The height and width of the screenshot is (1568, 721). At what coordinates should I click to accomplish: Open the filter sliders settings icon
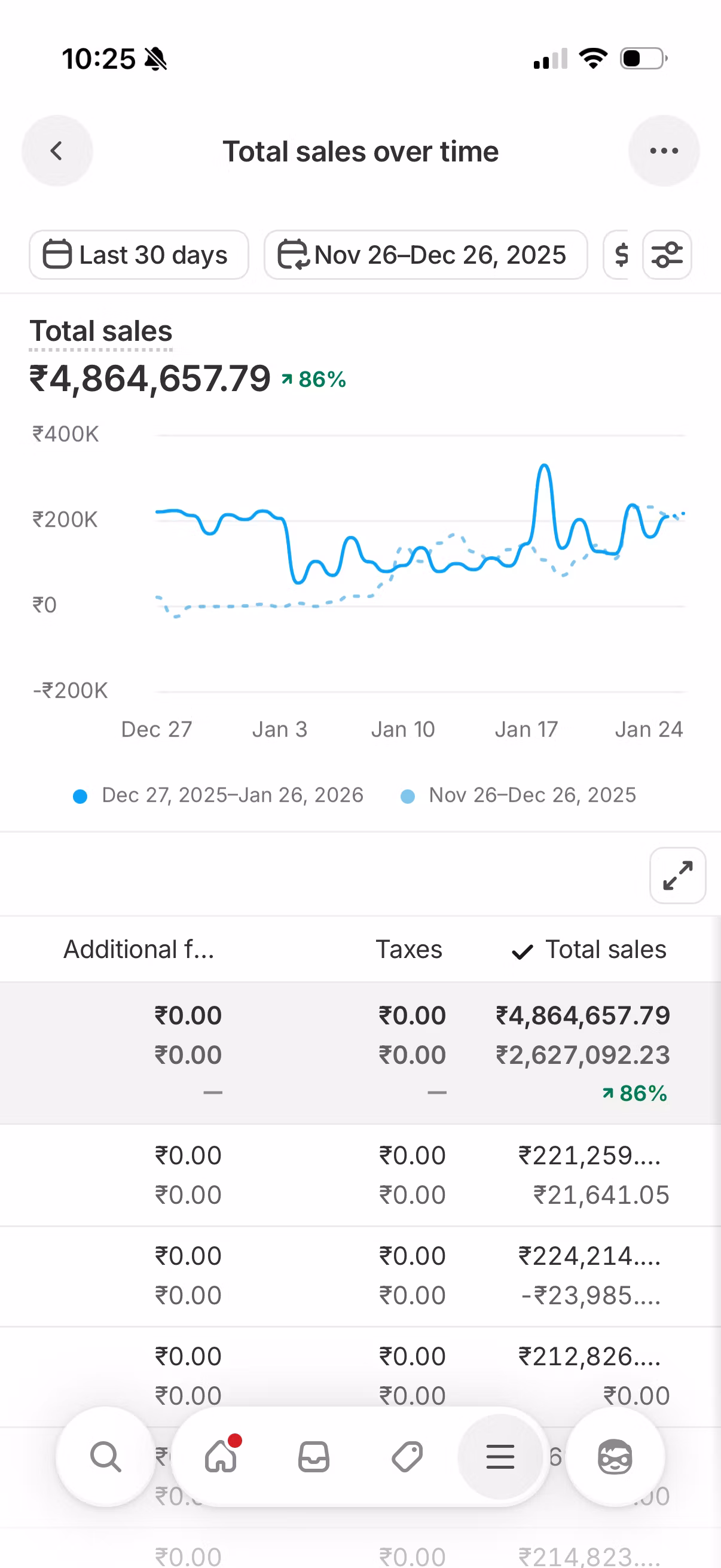[x=667, y=254]
